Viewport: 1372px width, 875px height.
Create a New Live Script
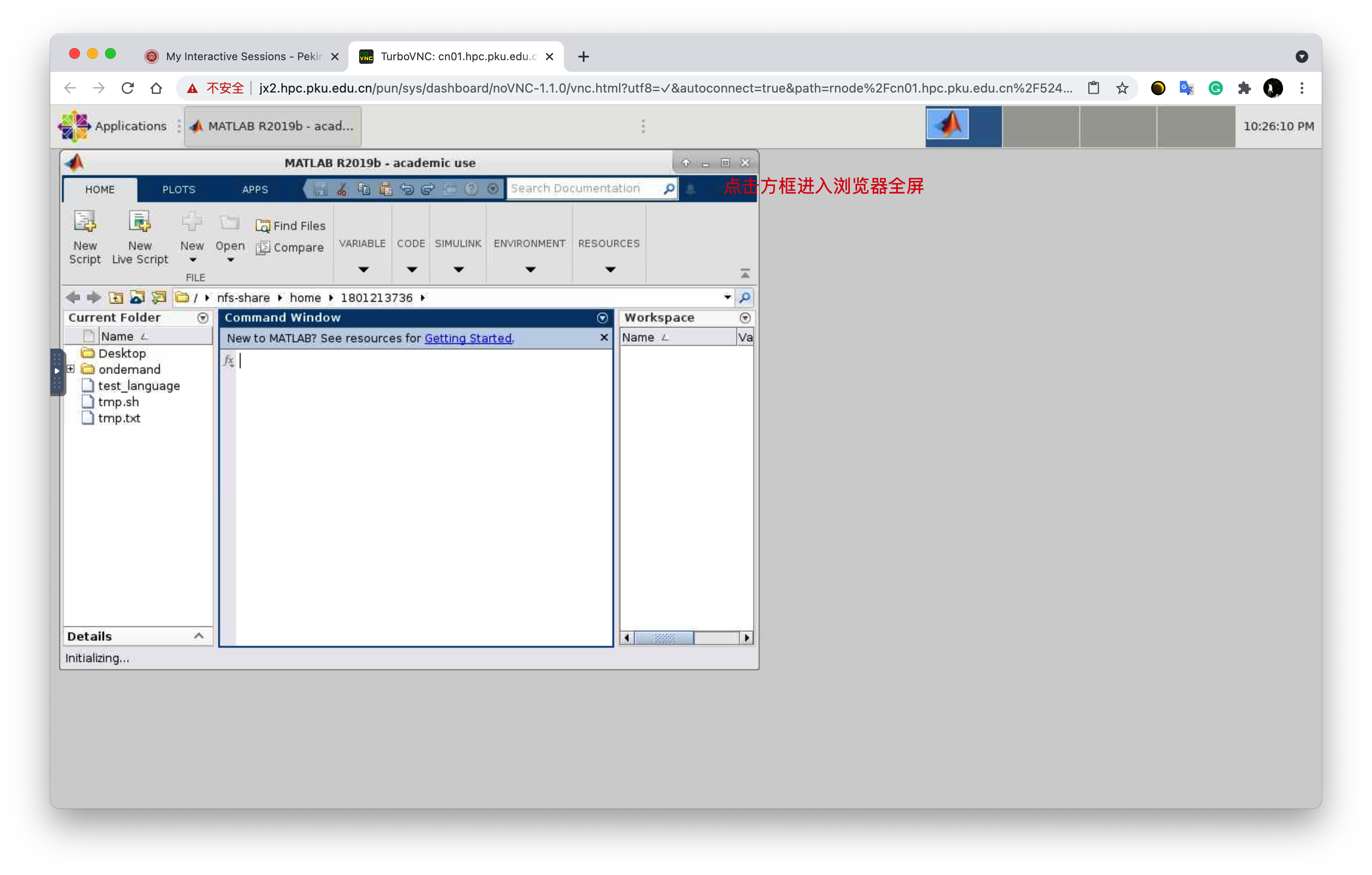(x=140, y=237)
